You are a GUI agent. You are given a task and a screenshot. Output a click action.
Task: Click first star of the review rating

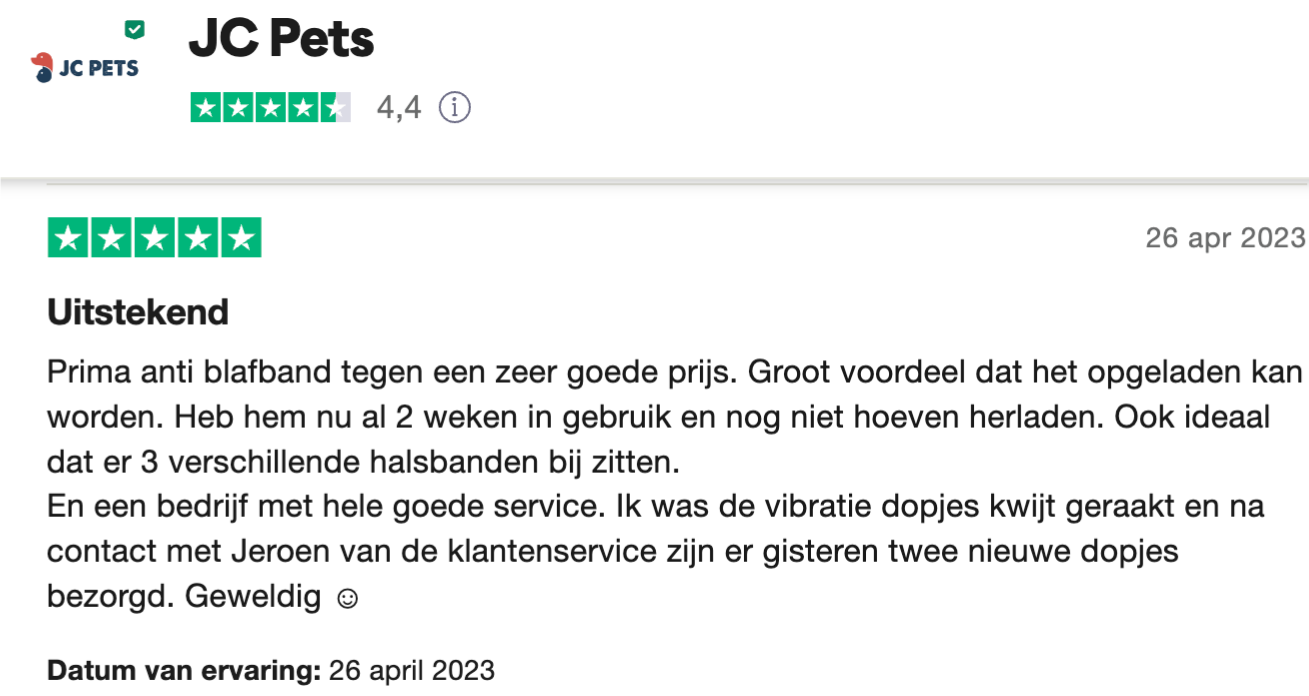pos(69,238)
